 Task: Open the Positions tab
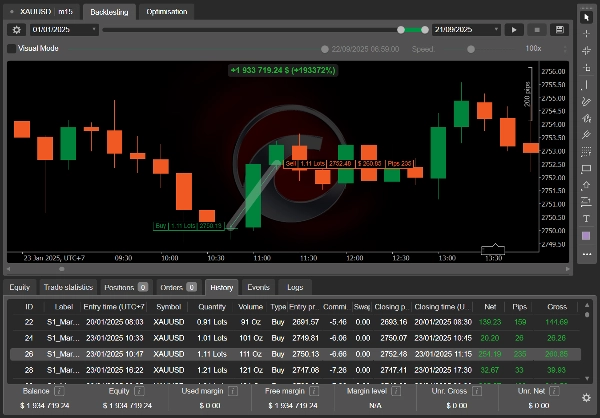(x=126, y=287)
